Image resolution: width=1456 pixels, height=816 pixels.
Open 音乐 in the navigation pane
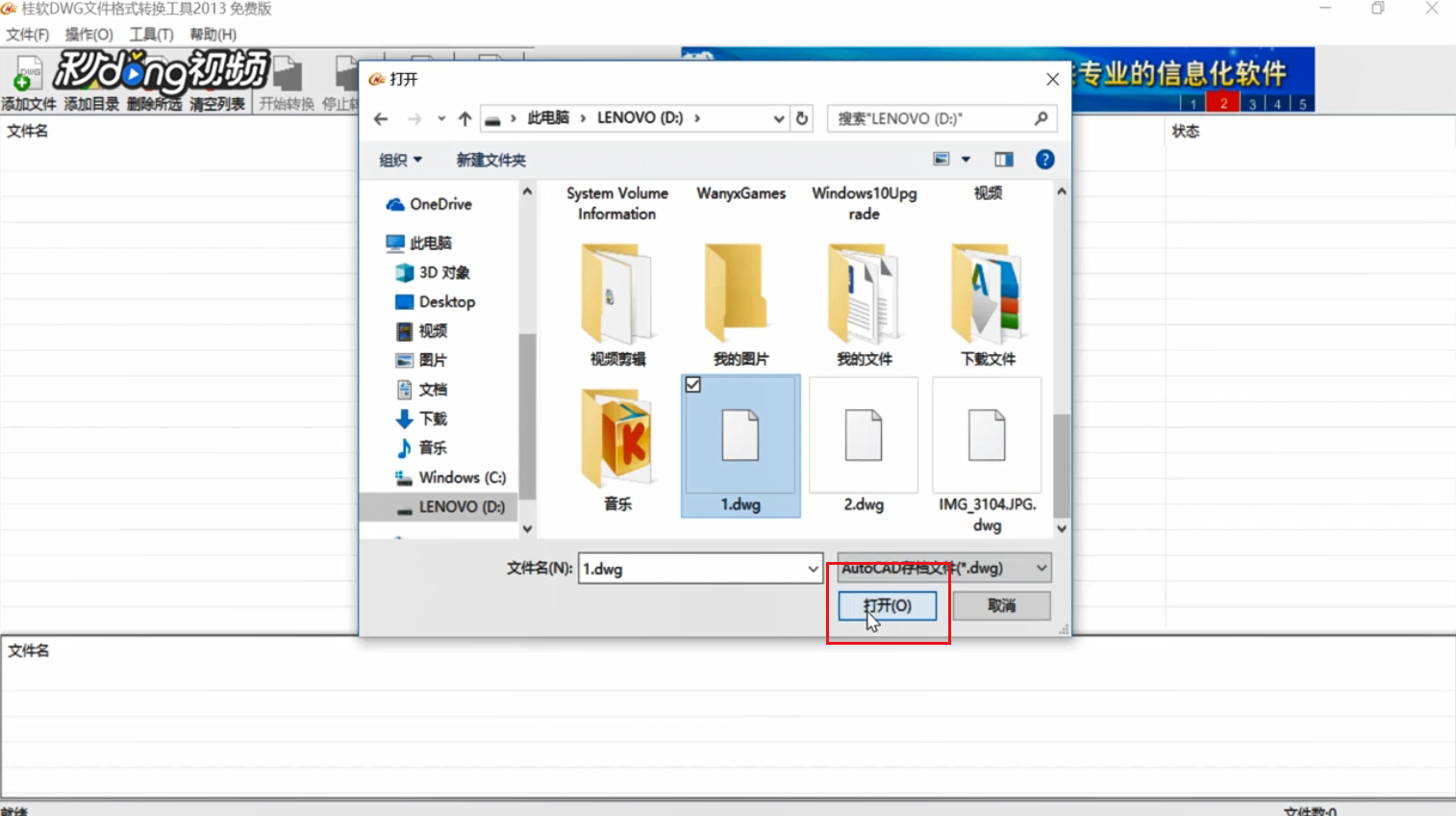(421, 447)
